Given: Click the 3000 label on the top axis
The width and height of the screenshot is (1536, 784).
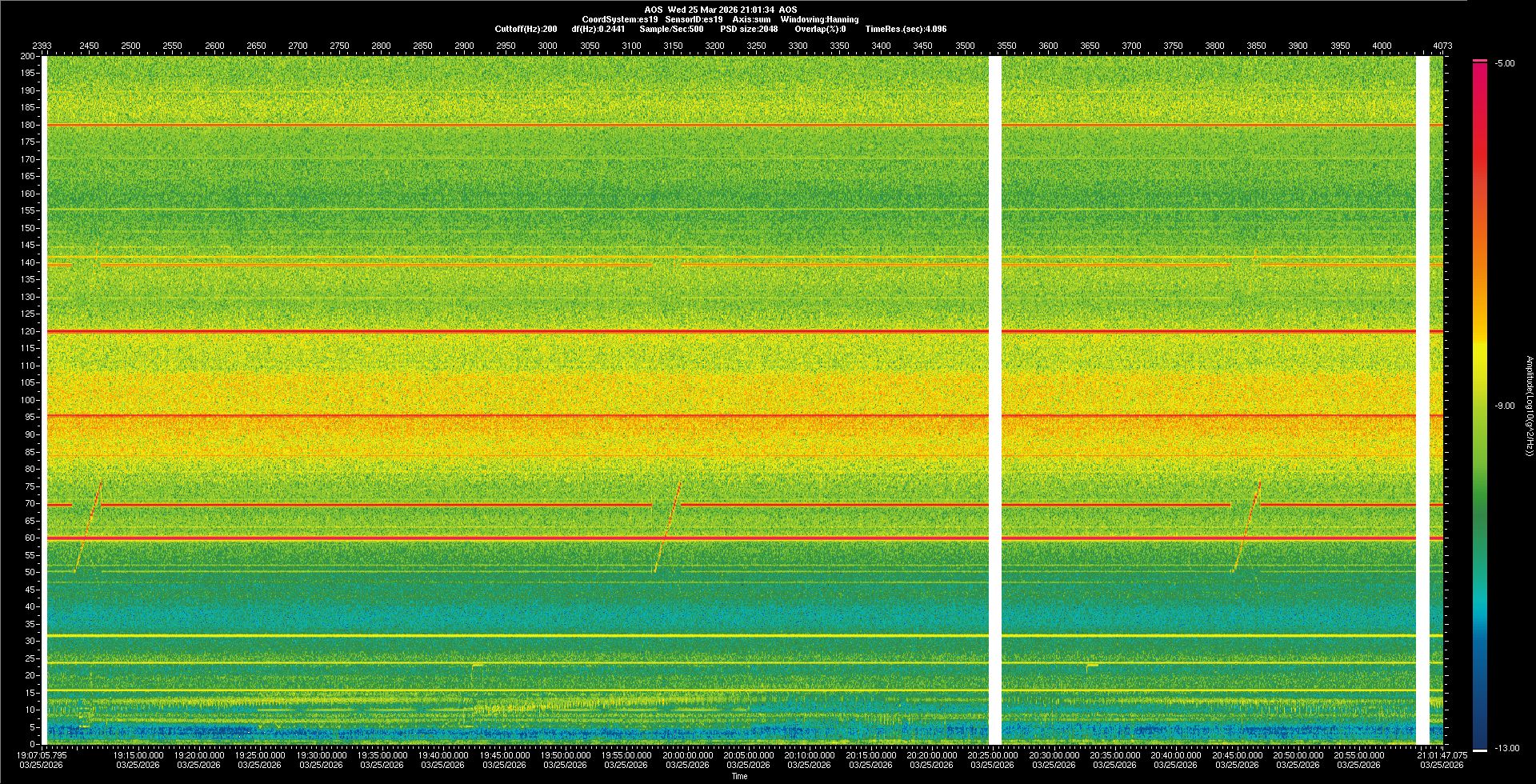Looking at the screenshot, I should pyautogui.click(x=547, y=46).
